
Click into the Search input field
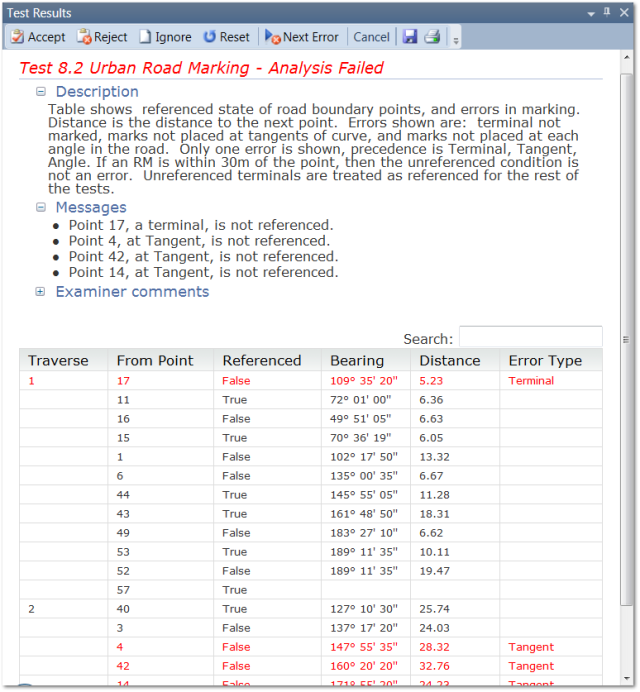click(x=531, y=338)
